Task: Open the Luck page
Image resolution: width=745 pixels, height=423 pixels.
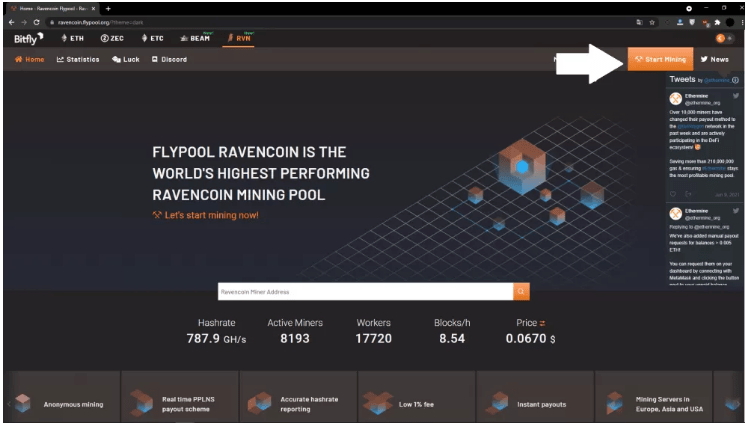Action: click(x=126, y=60)
